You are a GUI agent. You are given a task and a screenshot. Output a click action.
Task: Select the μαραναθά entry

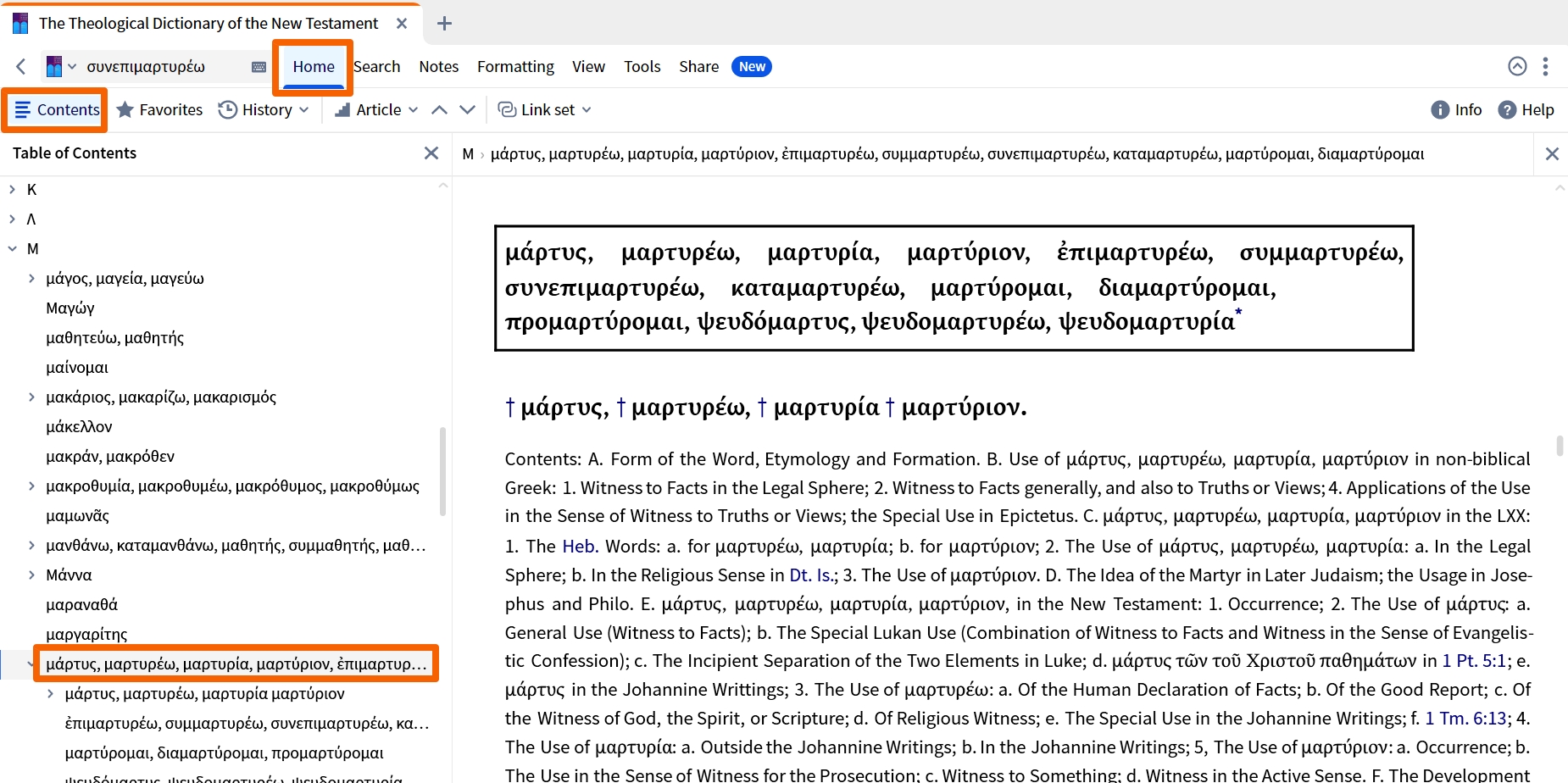click(82, 604)
